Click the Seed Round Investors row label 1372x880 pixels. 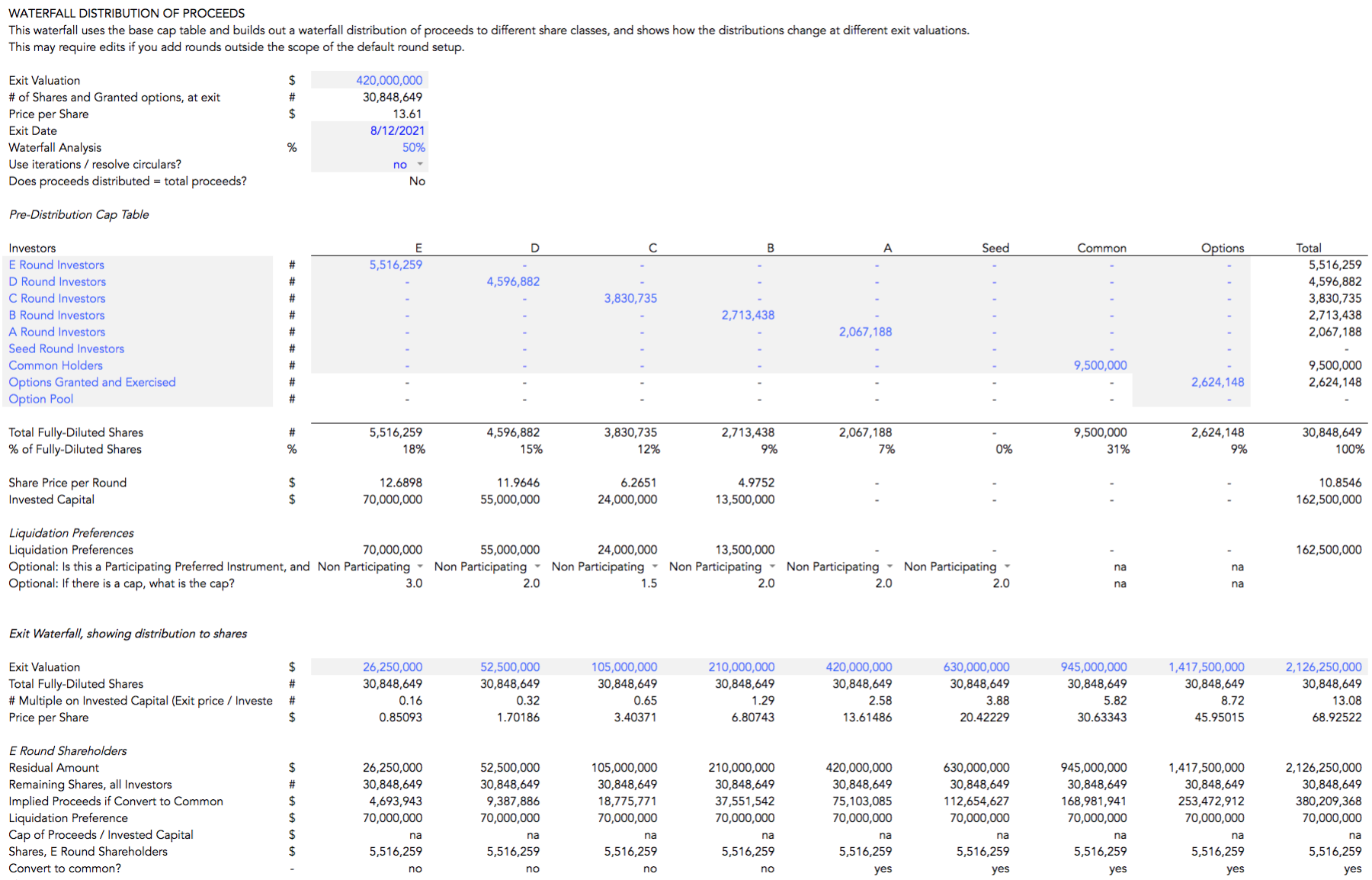pos(66,348)
